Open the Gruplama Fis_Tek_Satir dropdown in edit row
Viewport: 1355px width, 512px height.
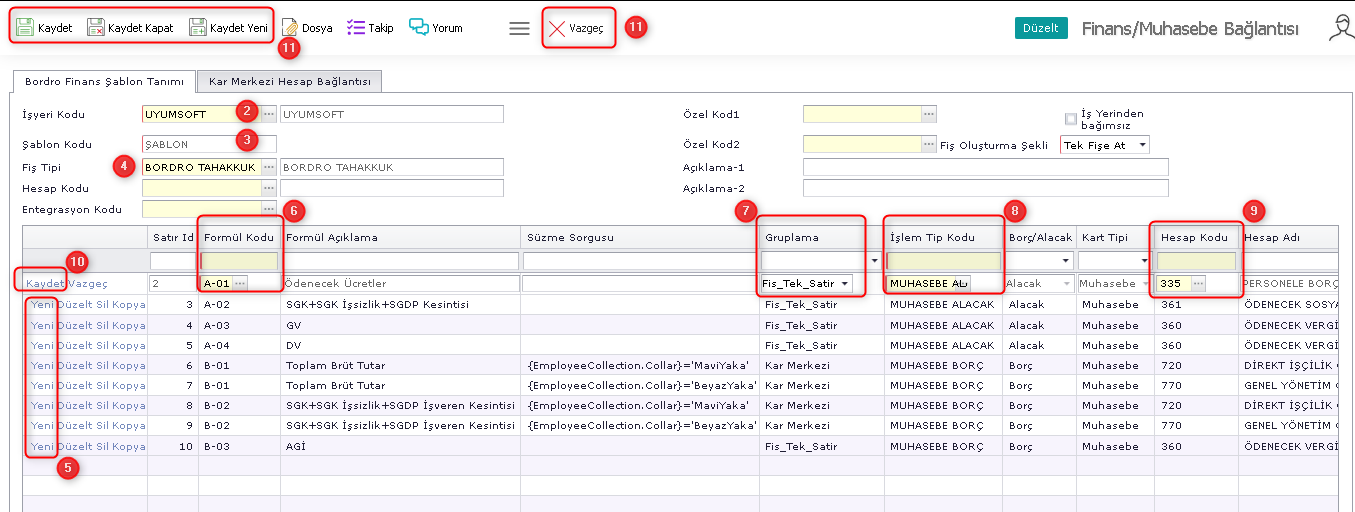click(x=845, y=284)
